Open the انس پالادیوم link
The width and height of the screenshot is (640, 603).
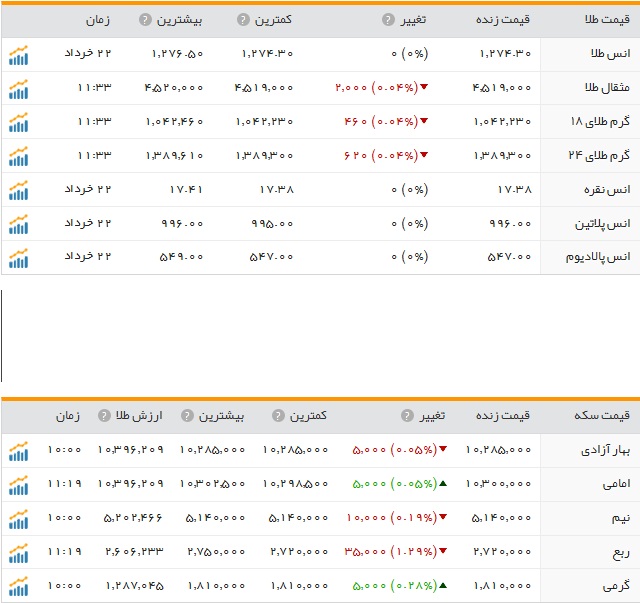[x=598, y=257]
